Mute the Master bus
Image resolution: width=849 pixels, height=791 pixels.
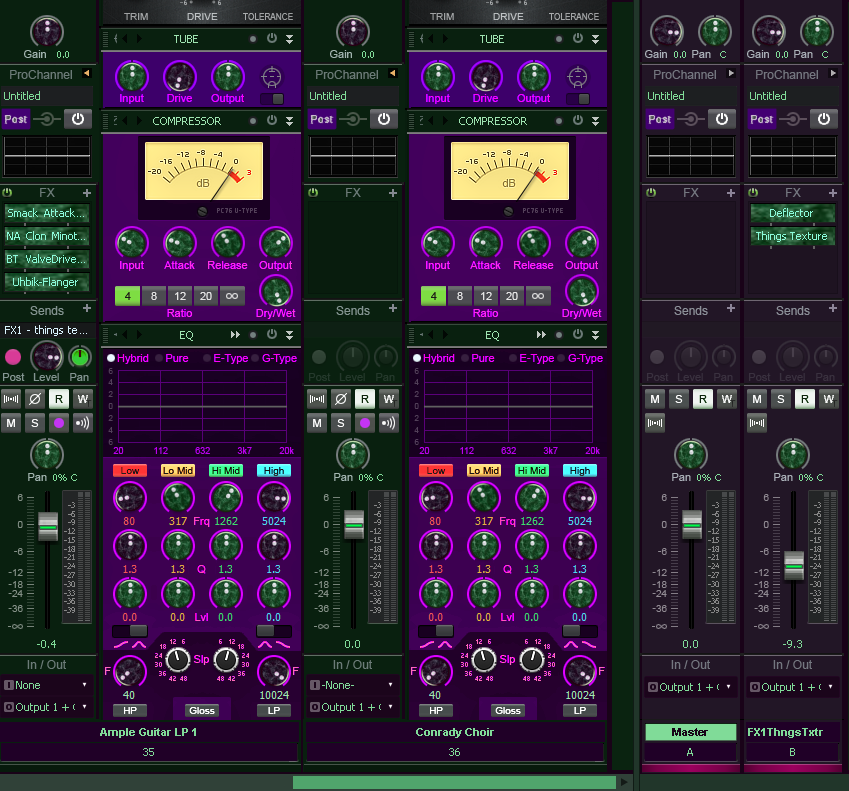click(x=655, y=400)
